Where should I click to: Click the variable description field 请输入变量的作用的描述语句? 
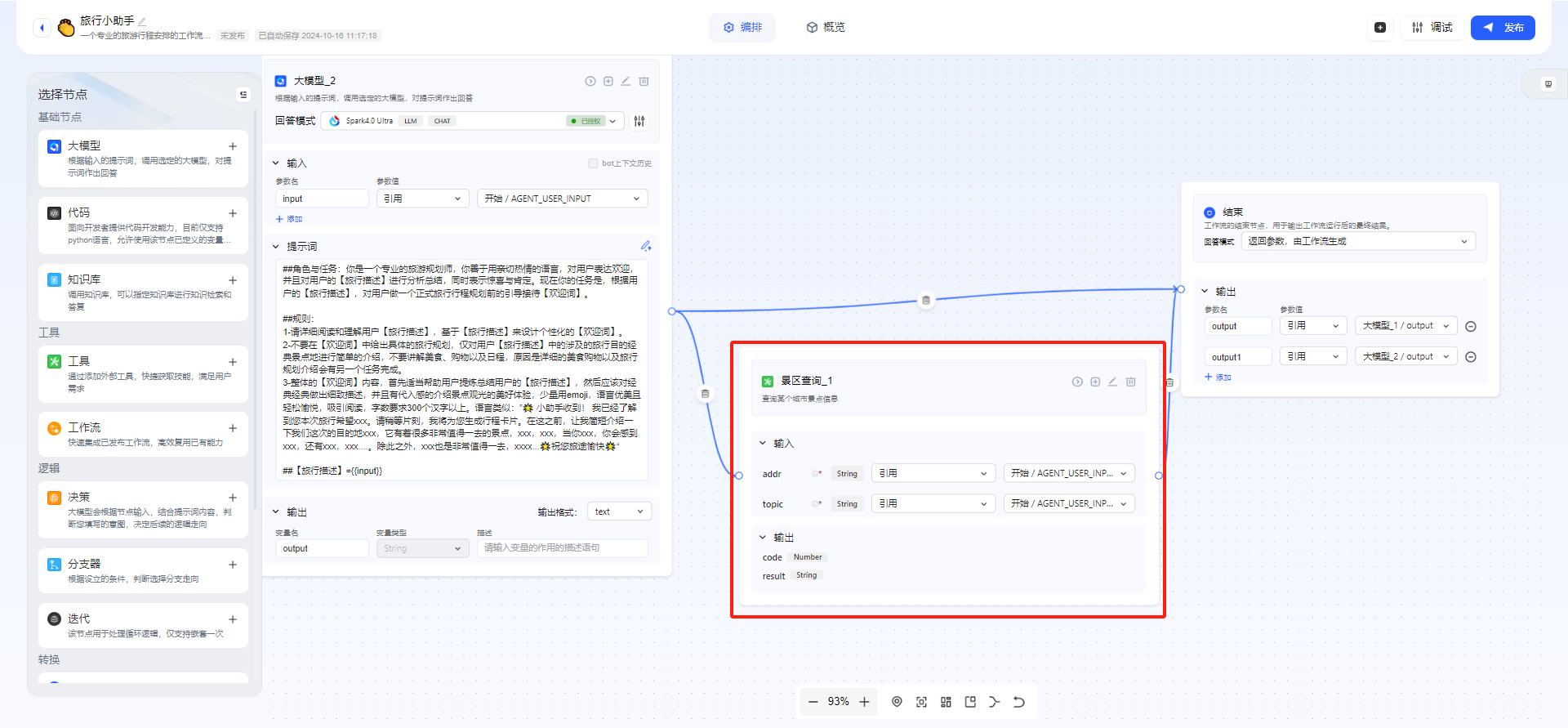click(x=563, y=548)
